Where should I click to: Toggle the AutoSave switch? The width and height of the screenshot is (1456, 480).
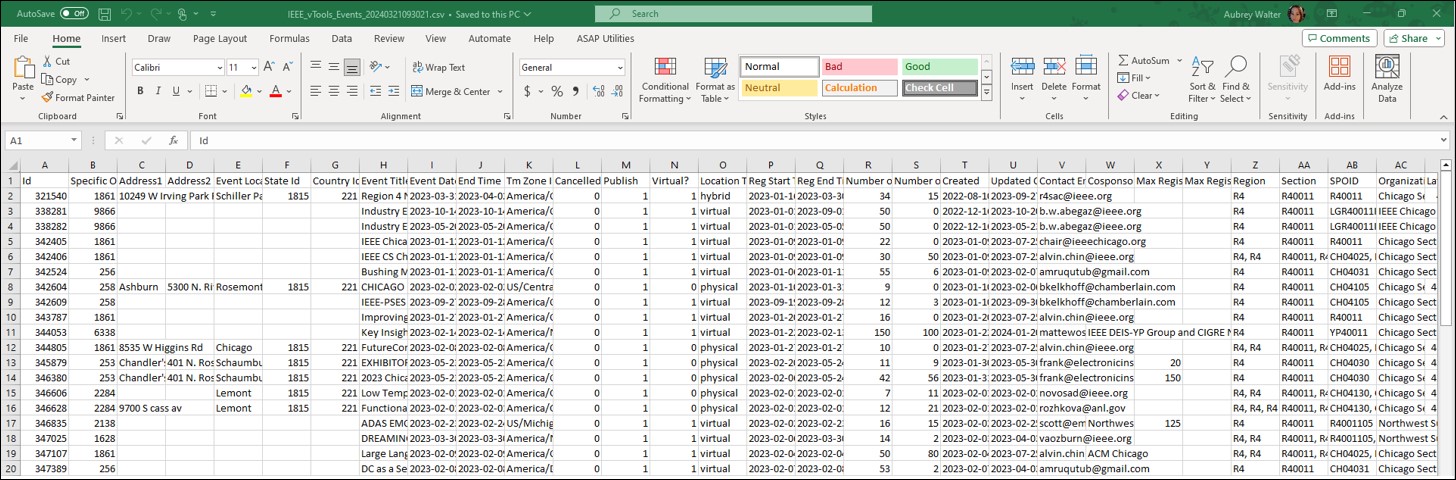[x=74, y=14]
